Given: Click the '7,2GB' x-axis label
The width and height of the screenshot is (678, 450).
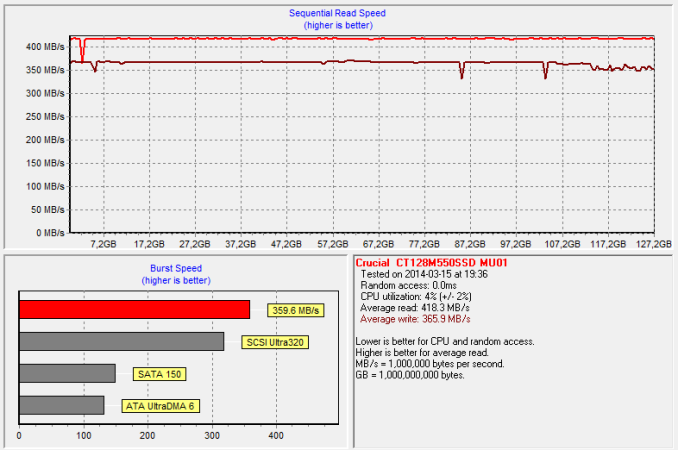Looking at the screenshot, I should [x=103, y=244].
